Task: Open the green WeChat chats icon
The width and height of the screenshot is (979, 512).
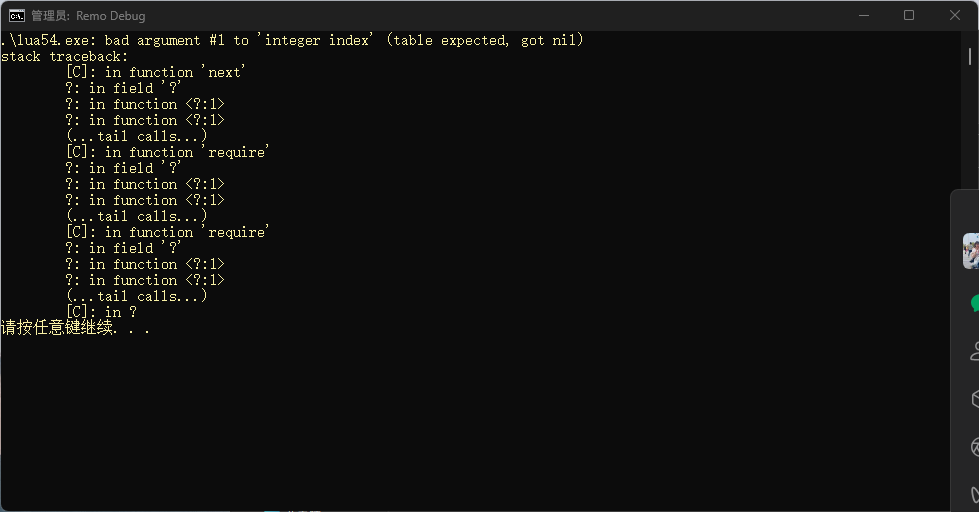Action: click(x=974, y=303)
